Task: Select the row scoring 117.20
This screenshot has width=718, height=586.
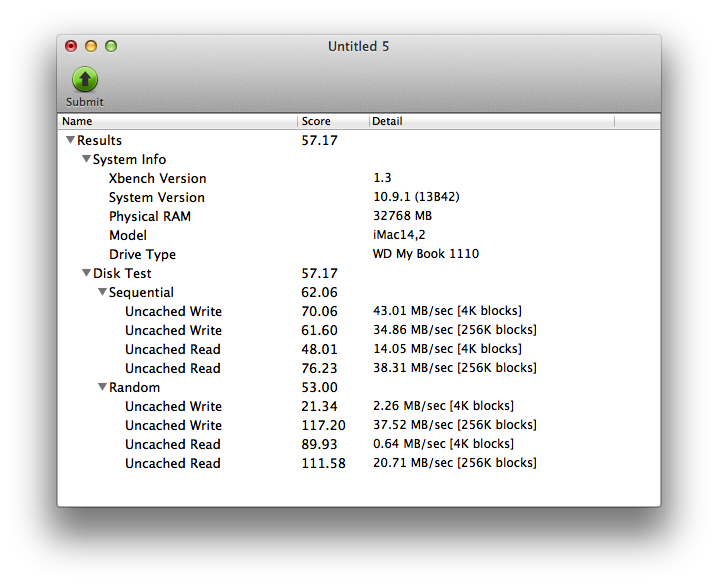Action: pos(359,425)
